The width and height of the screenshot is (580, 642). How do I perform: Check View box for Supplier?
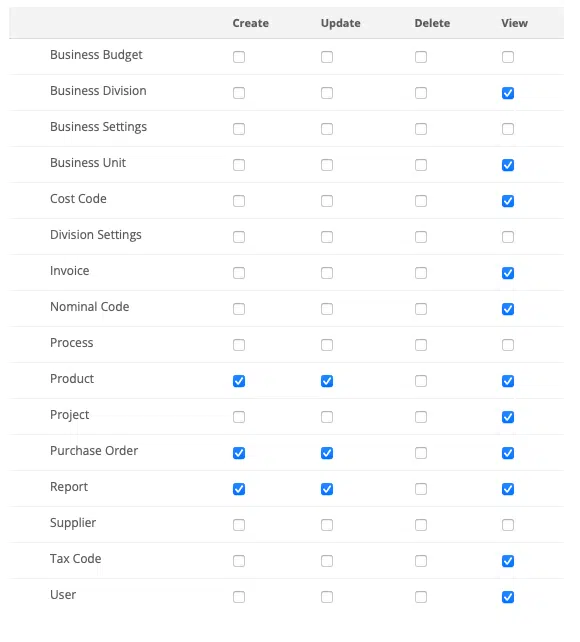(x=508, y=525)
